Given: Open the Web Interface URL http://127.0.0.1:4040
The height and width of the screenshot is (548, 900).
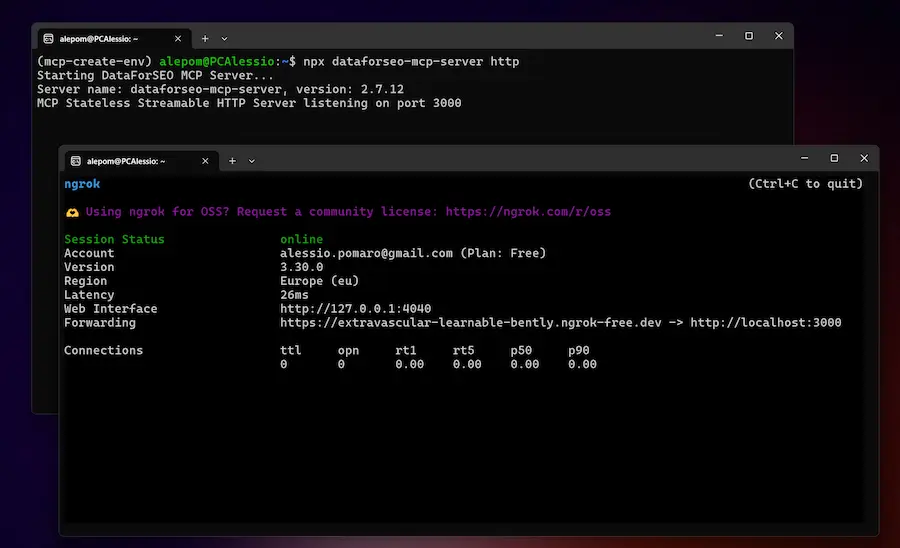Looking at the screenshot, I should point(355,309).
